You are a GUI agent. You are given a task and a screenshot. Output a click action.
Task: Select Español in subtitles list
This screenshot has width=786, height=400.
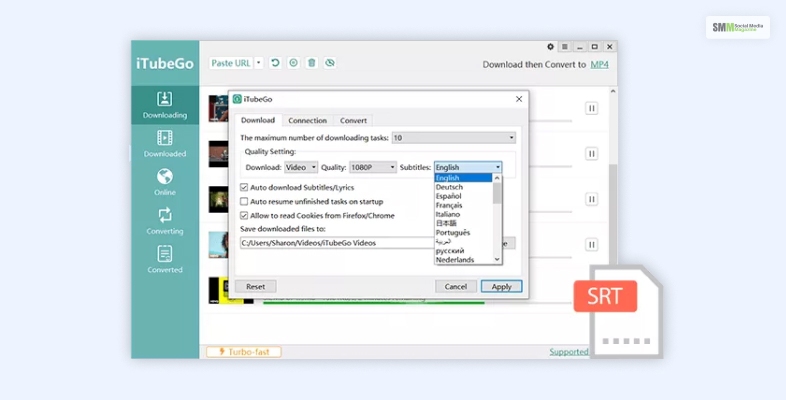[463, 196]
